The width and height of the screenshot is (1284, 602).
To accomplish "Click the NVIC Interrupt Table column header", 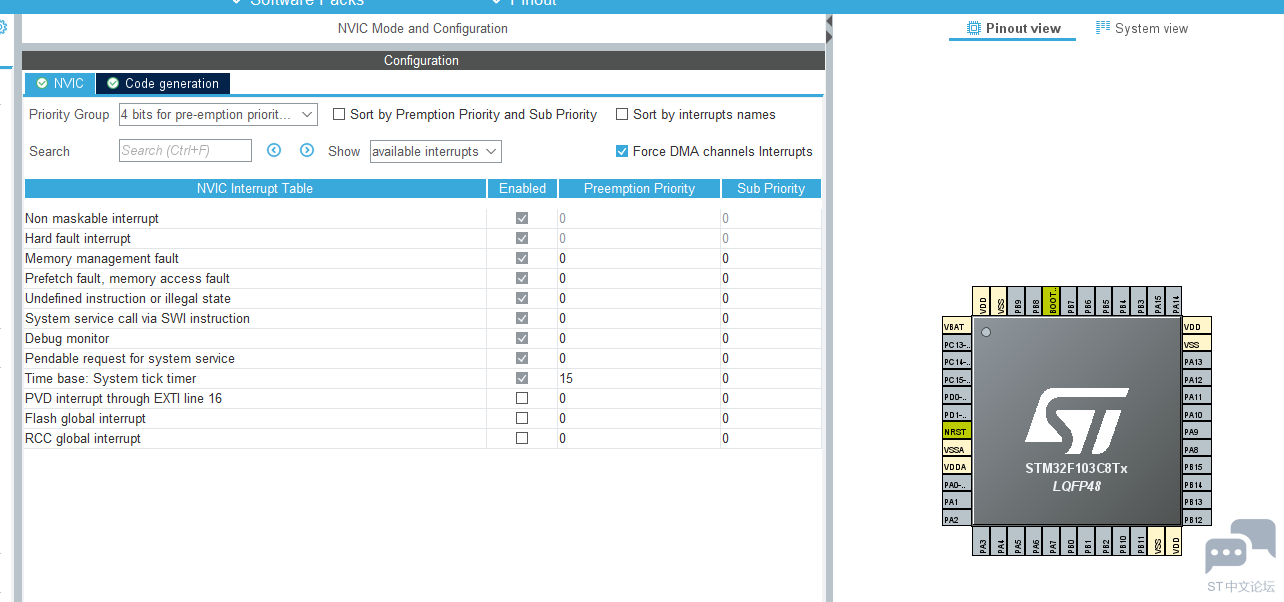I will pos(255,188).
